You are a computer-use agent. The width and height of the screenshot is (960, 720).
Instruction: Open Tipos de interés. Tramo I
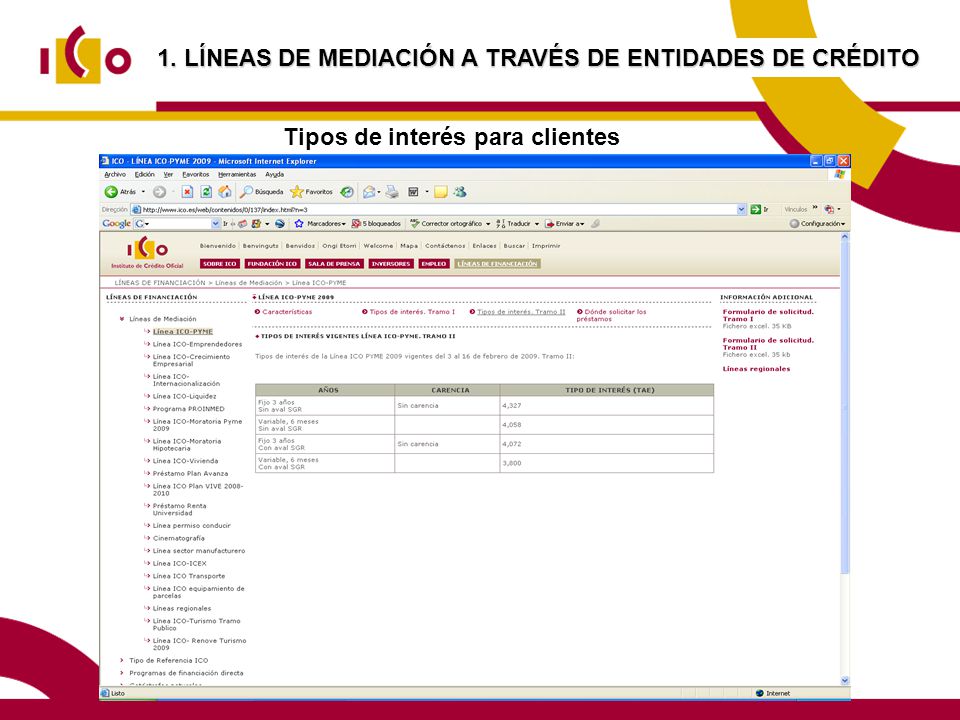point(412,312)
